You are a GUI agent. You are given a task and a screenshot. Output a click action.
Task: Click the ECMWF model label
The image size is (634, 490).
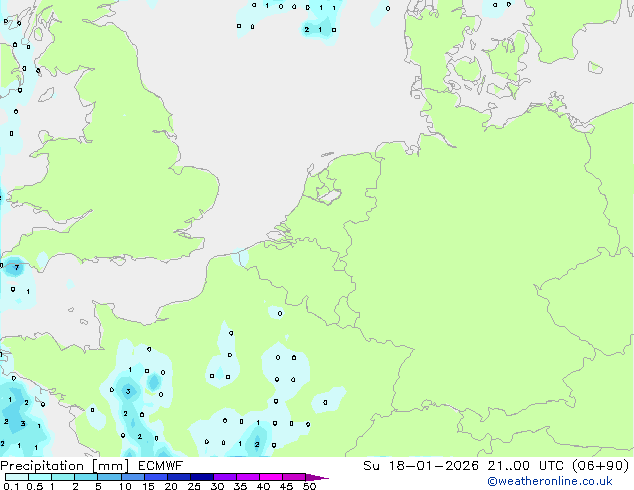pyautogui.click(x=161, y=466)
